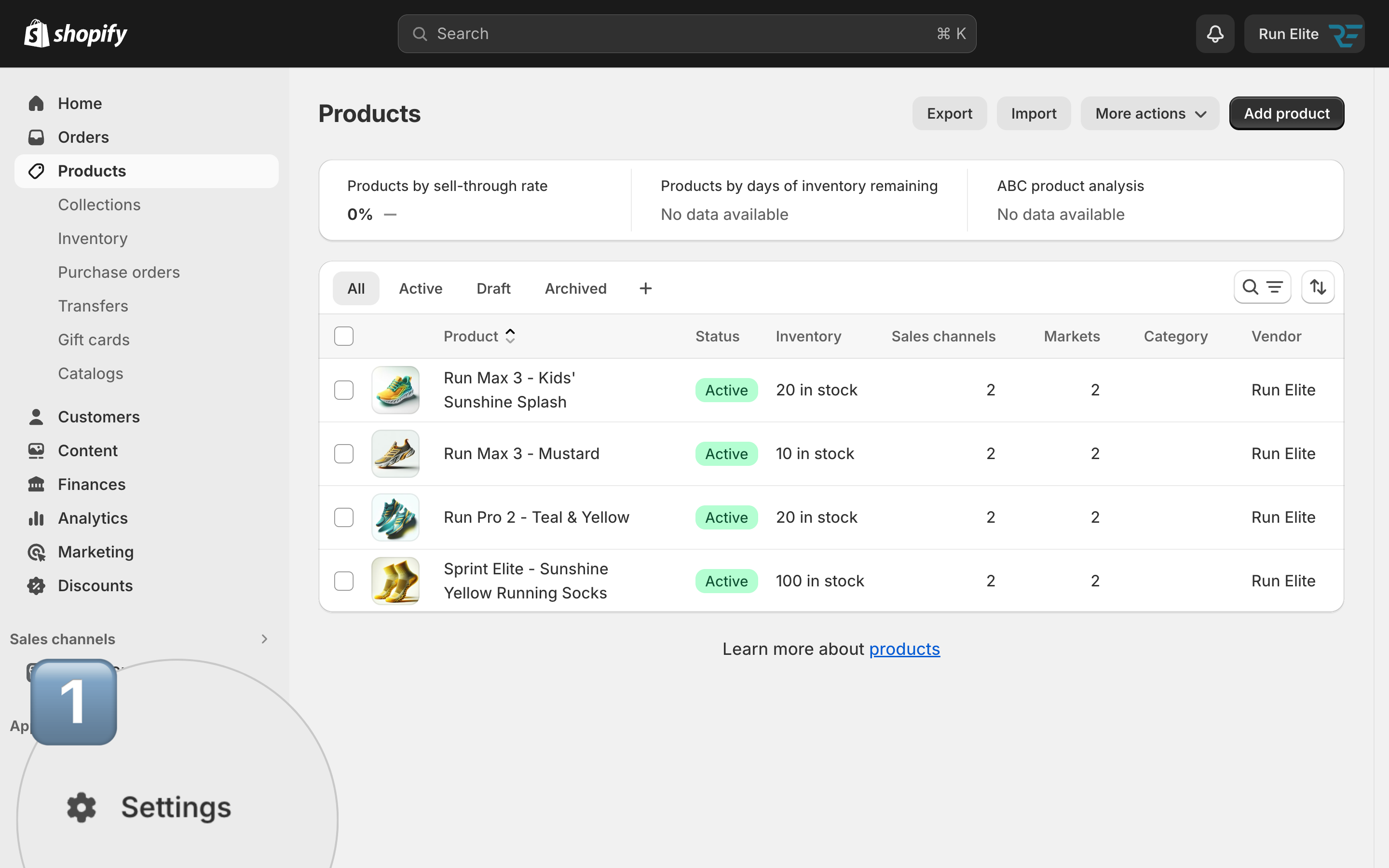Screen dimensions: 1389x868
Task: Check Sprint Elite Running Socks row
Action: (344, 581)
